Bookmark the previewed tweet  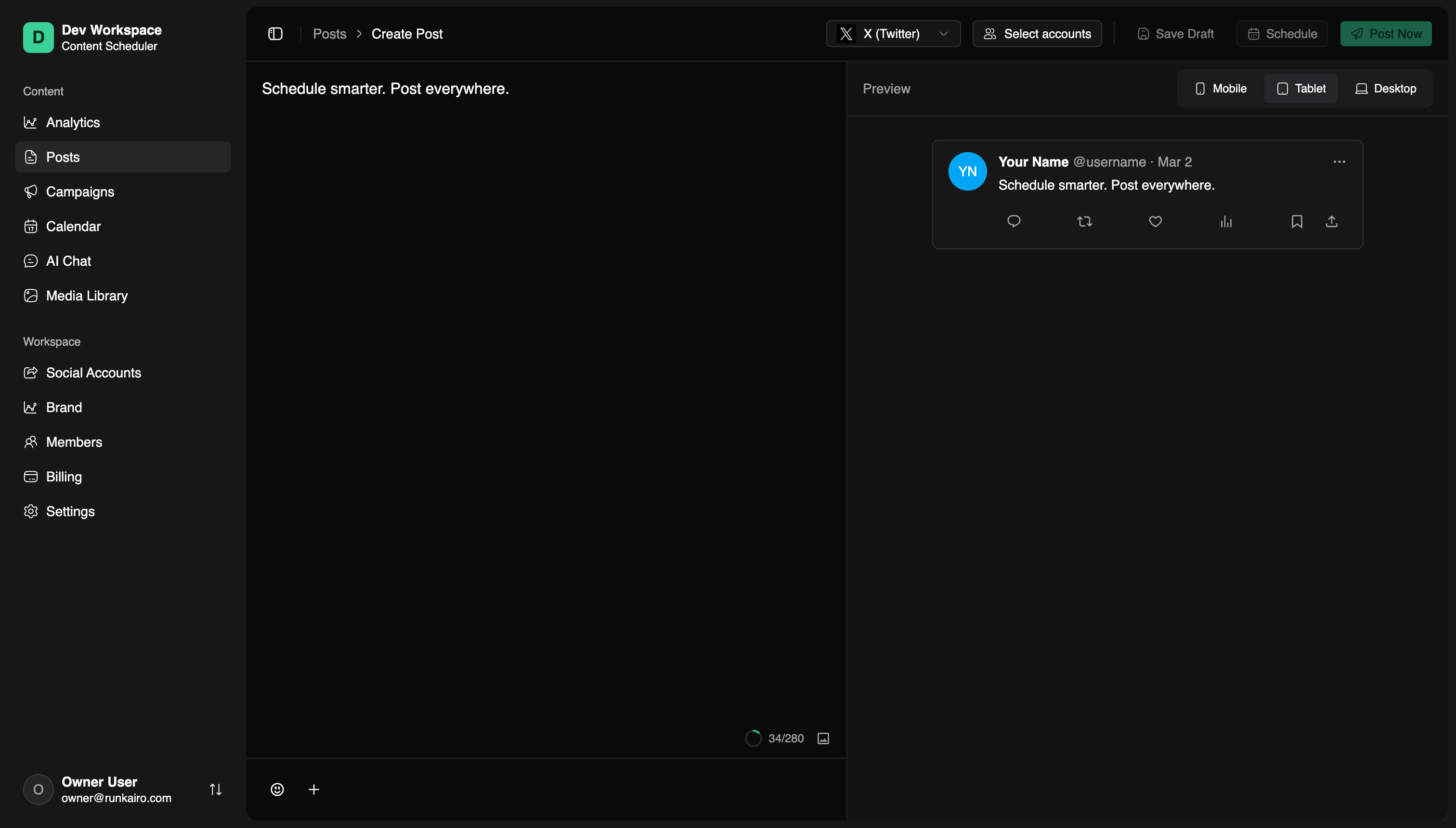1296,221
